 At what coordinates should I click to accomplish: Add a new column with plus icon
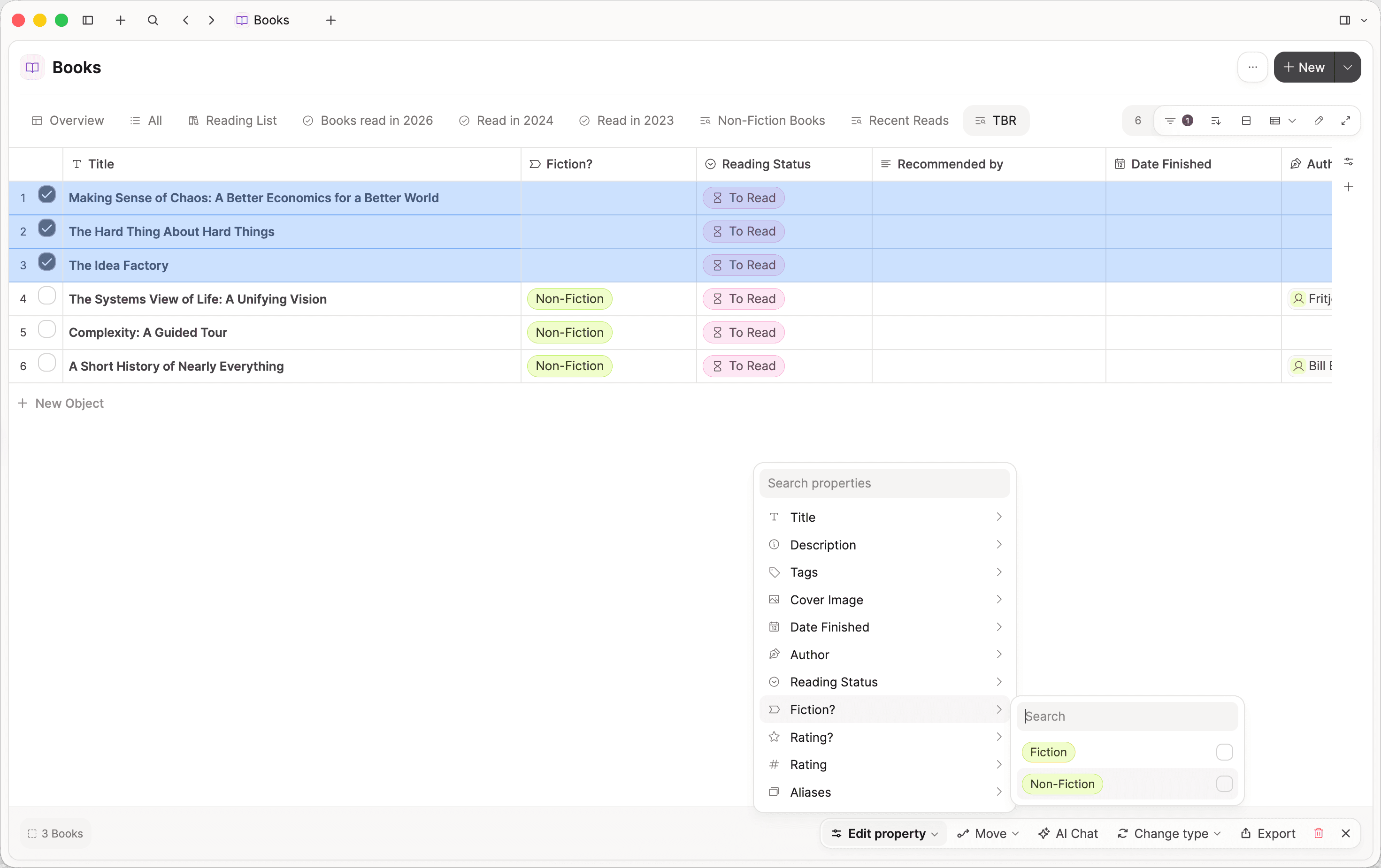point(1348,187)
